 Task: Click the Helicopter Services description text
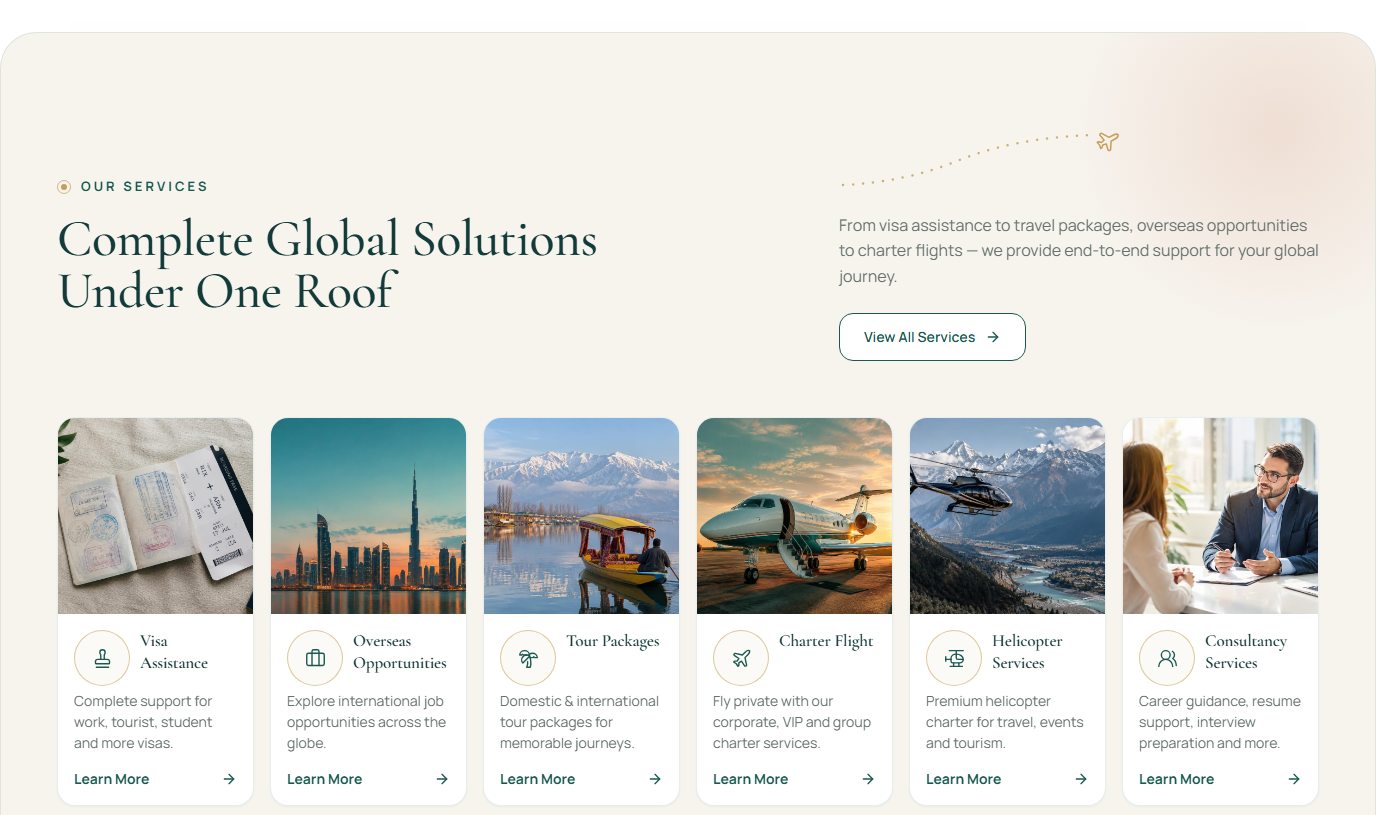click(1005, 722)
